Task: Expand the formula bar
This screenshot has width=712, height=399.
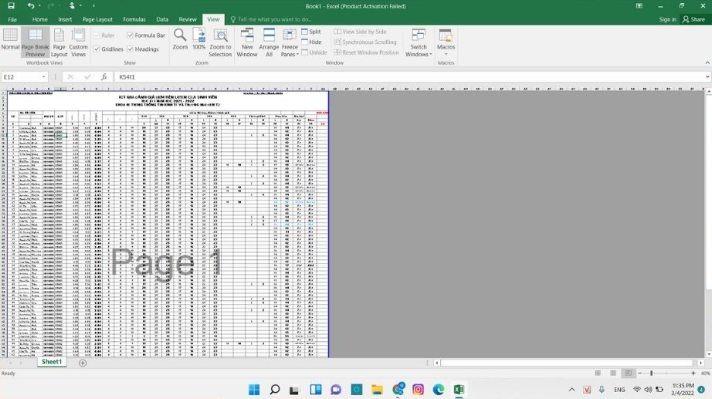Action: 707,77
